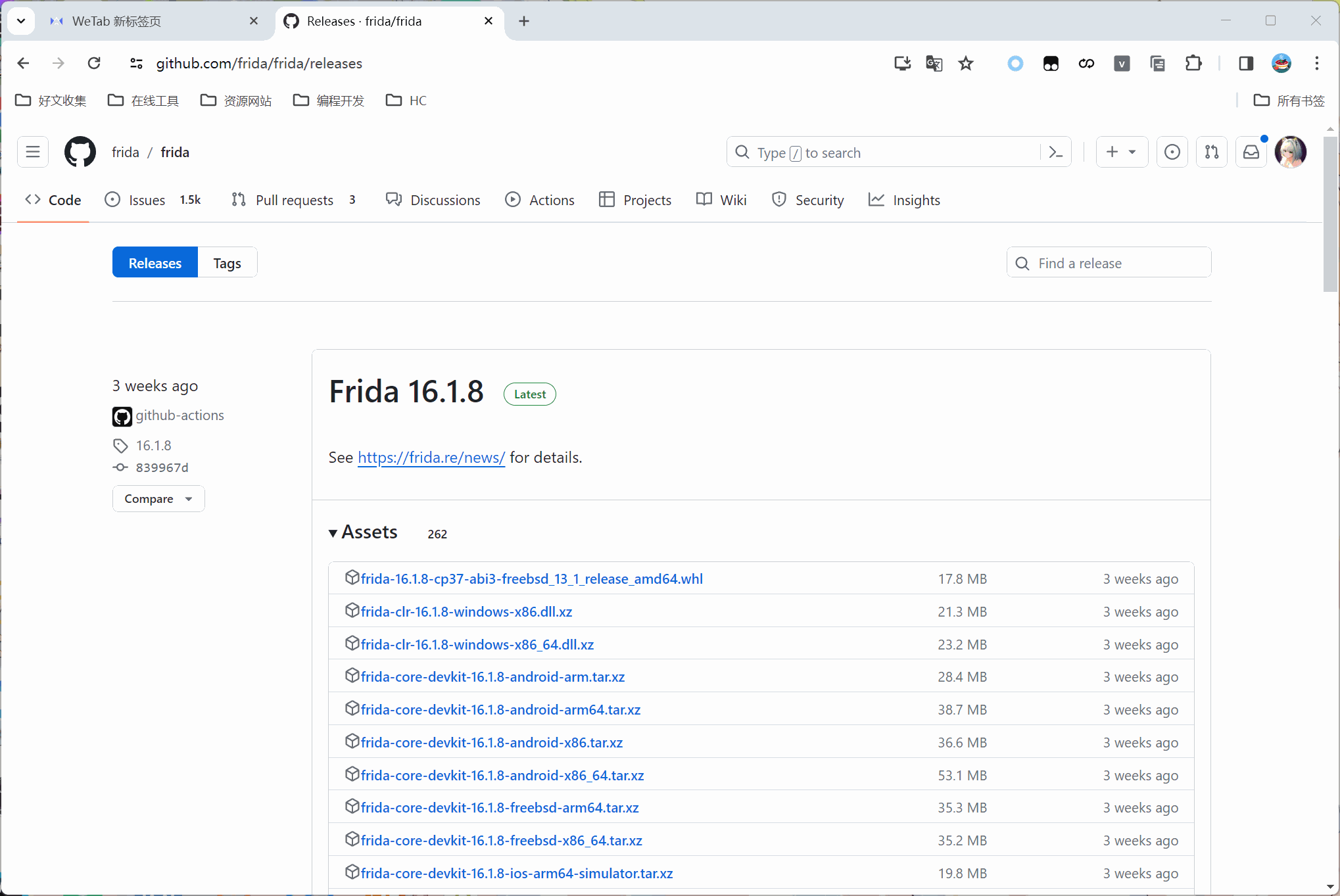The image size is (1340, 896).
Task: Click the issues circle icon in header
Action: 1172,153
